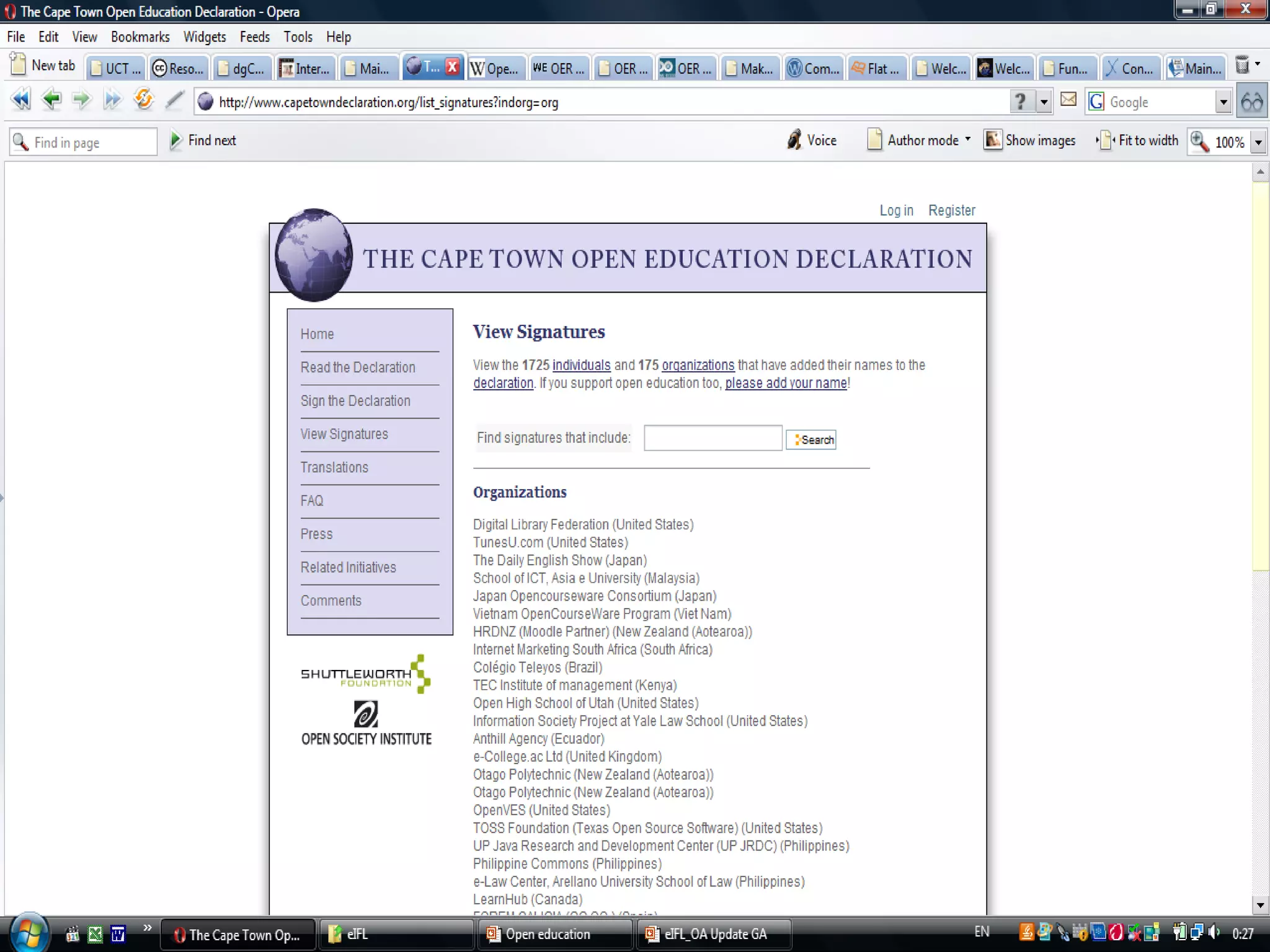Open the Google search engine dropdown

coord(1223,102)
